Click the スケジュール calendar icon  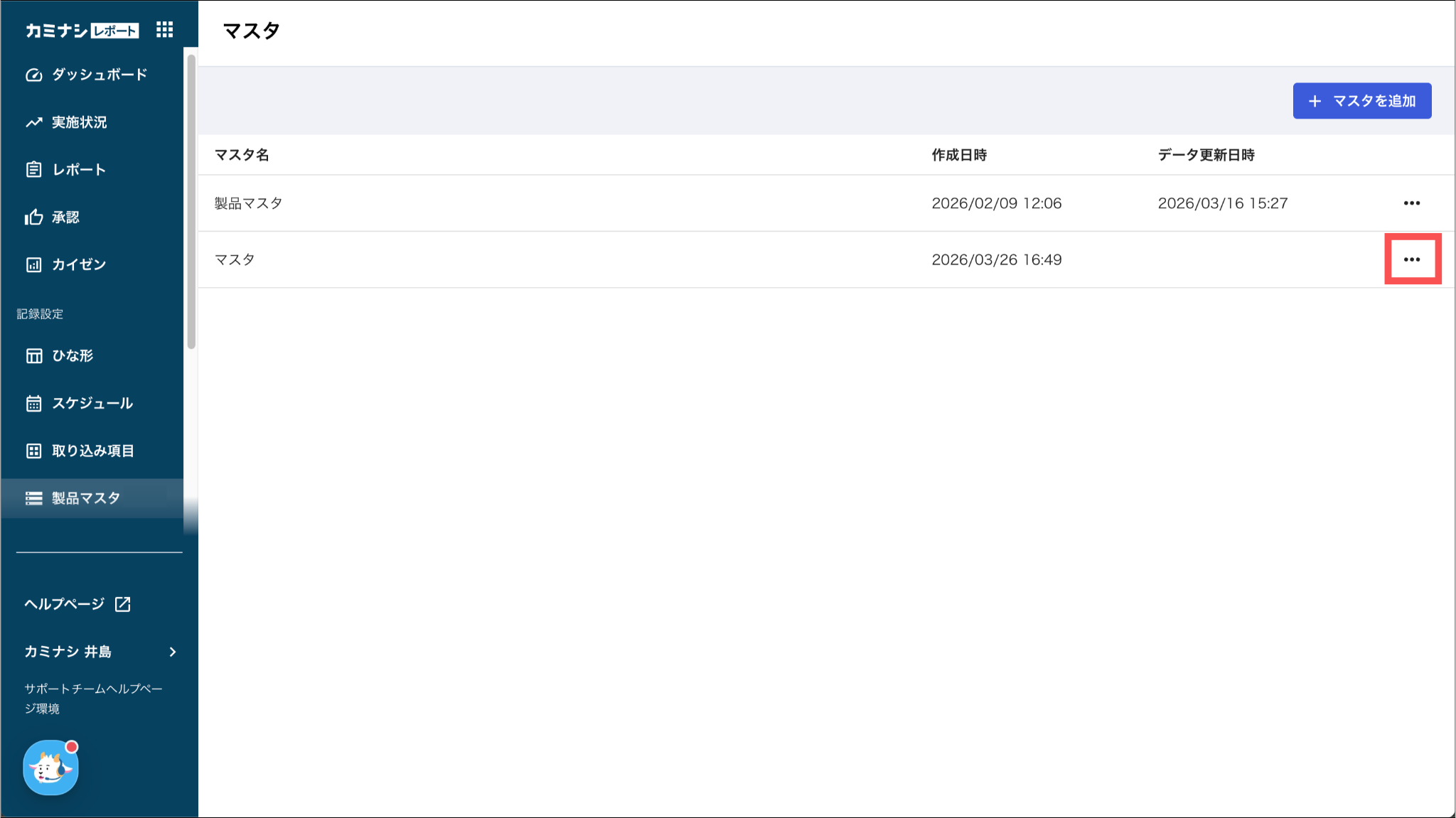33,404
